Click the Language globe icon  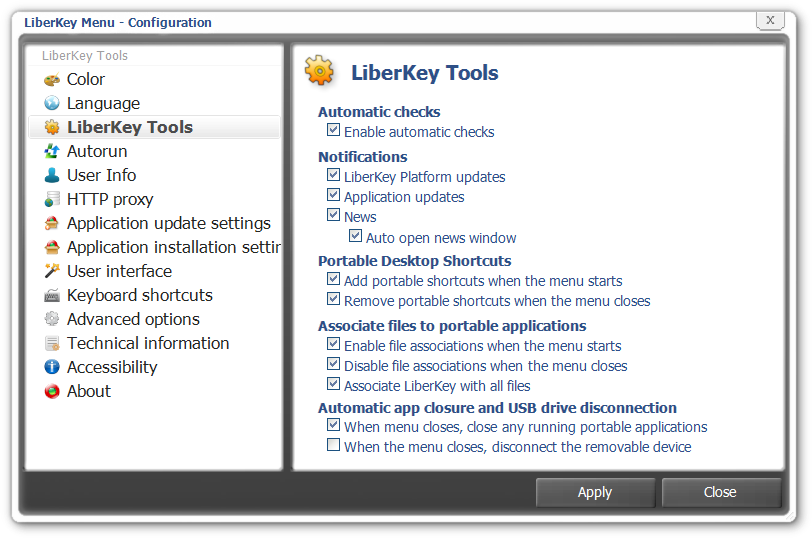click(52, 104)
